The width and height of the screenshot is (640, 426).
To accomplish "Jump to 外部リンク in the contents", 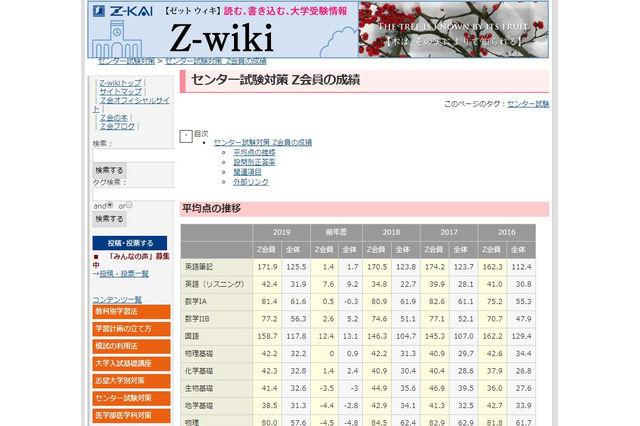I will click(x=251, y=182).
